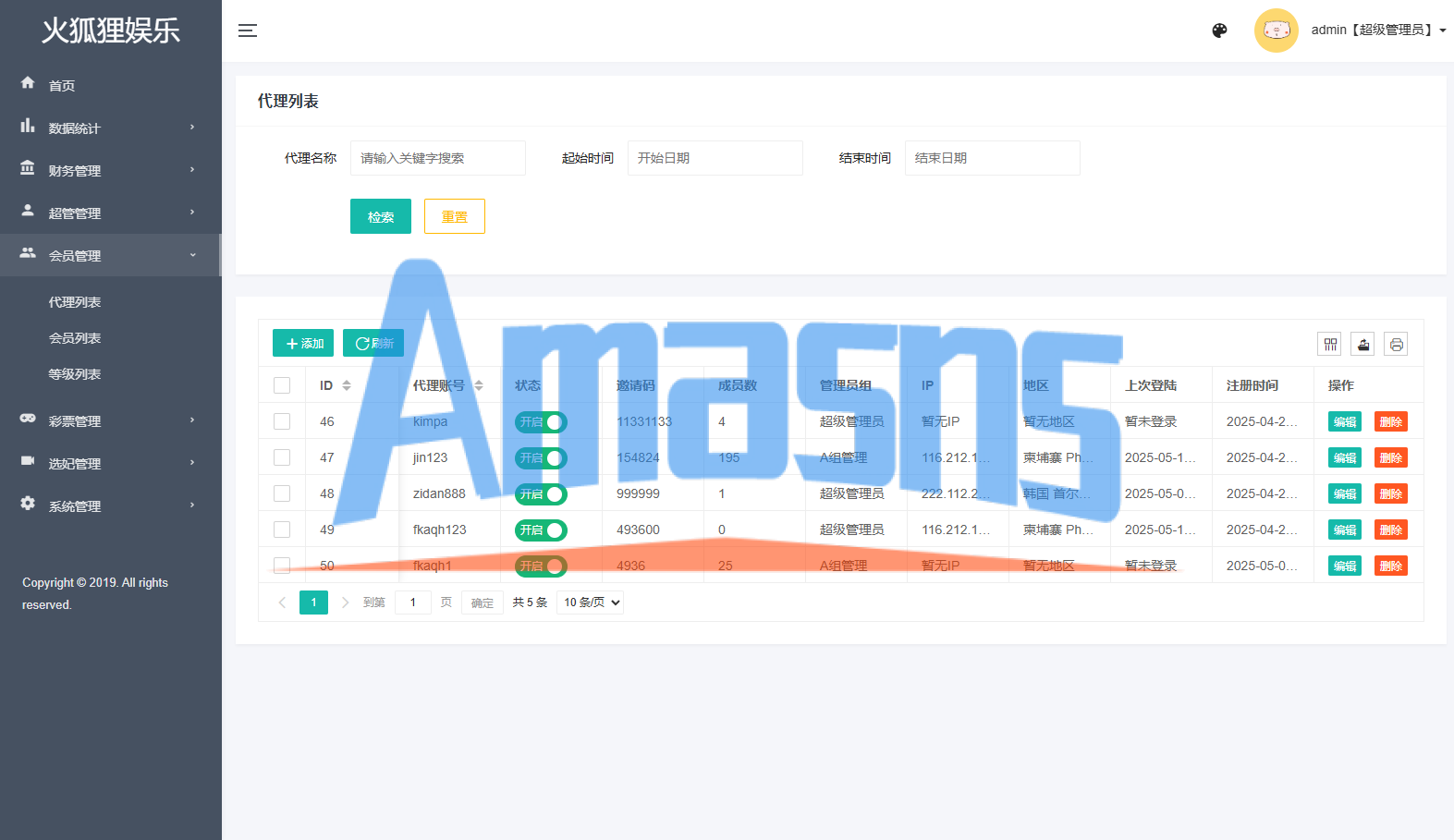Go to 首页 home icon
This screenshot has width=1454, height=840.
pyautogui.click(x=28, y=83)
